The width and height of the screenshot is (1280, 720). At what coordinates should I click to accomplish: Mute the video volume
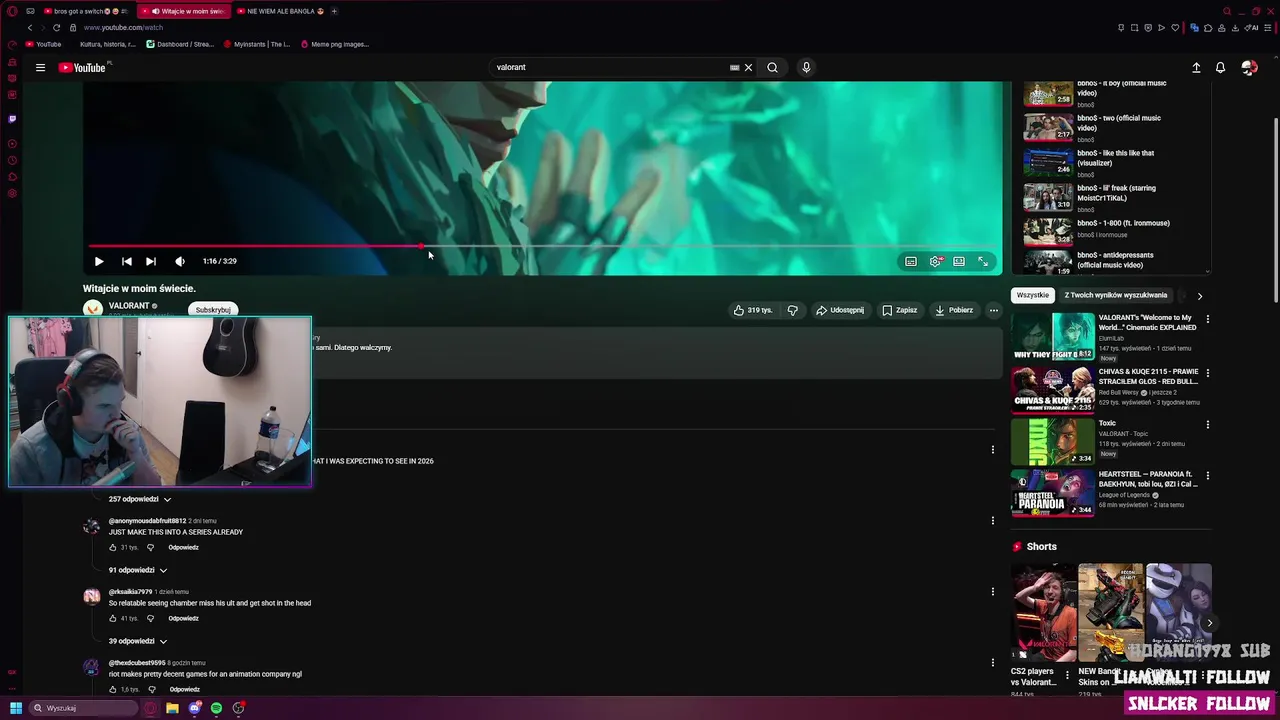tap(180, 261)
